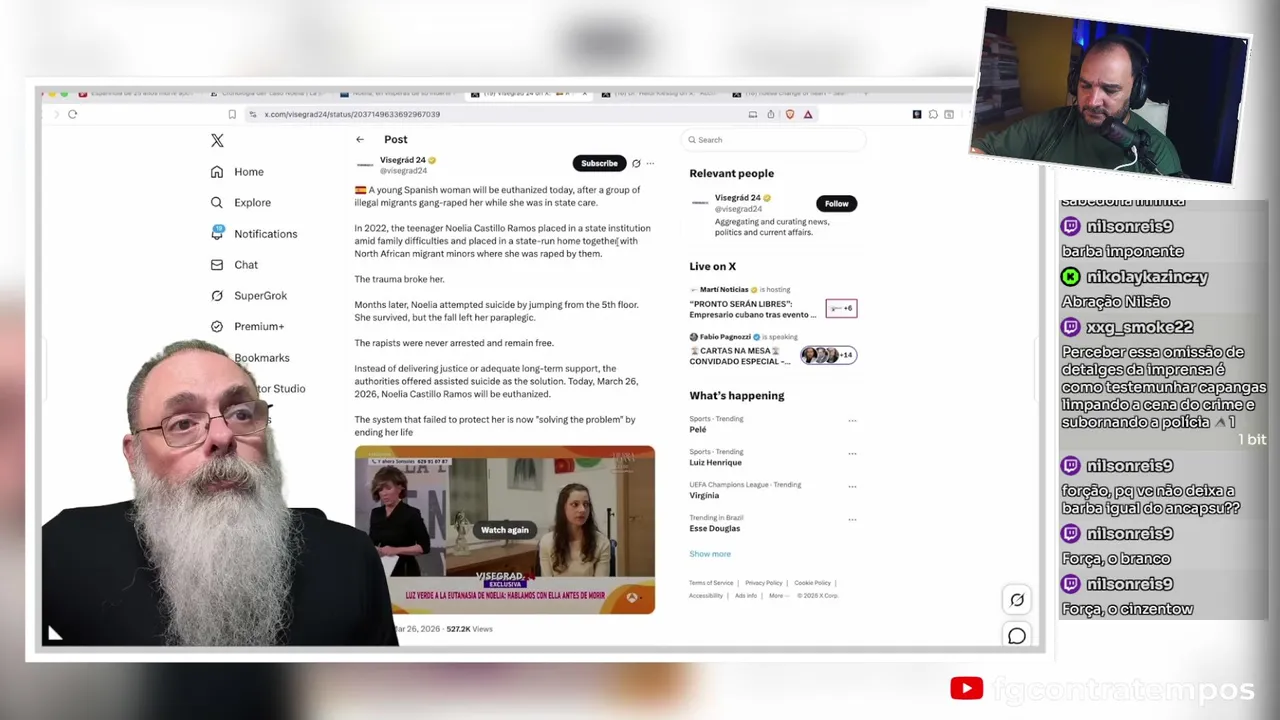The width and height of the screenshot is (1280, 720).
Task: Click the search magnifier icon
Action: pyautogui.click(x=691, y=140)
